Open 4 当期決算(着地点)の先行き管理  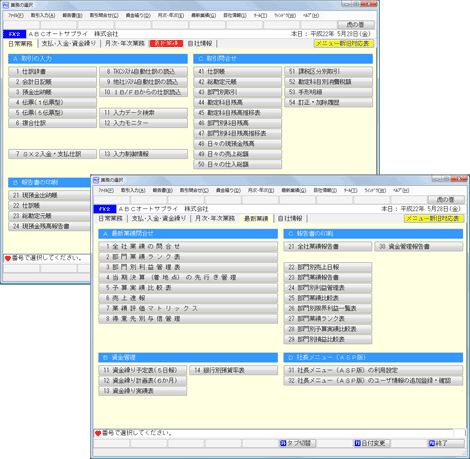pos(188,277)
